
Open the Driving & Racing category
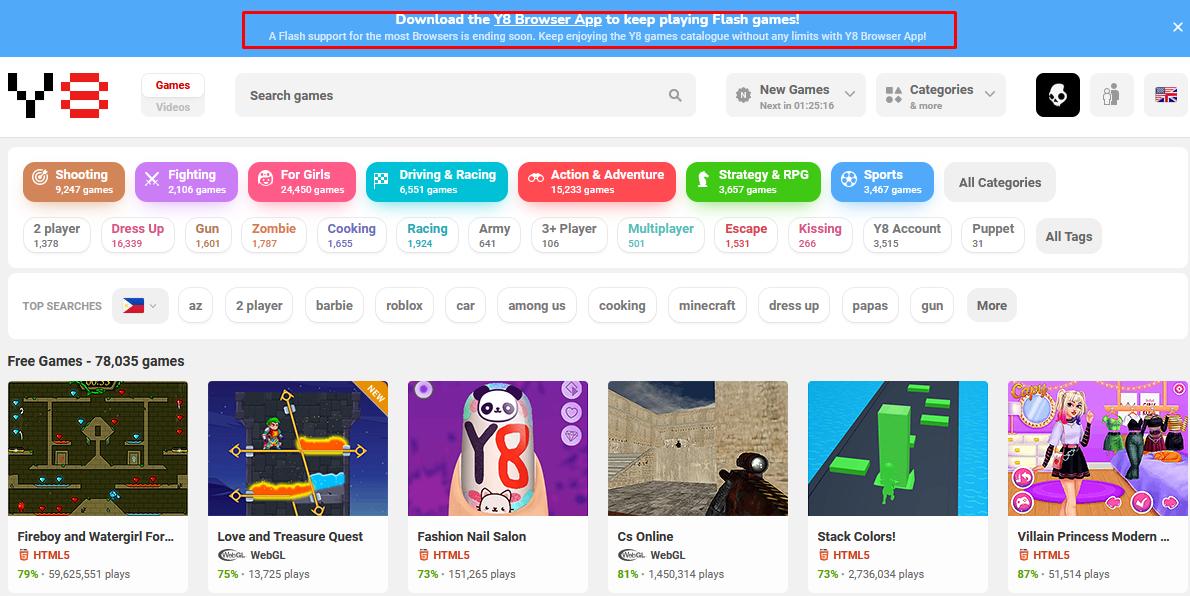pyautogui.click(x=436, y=182)
